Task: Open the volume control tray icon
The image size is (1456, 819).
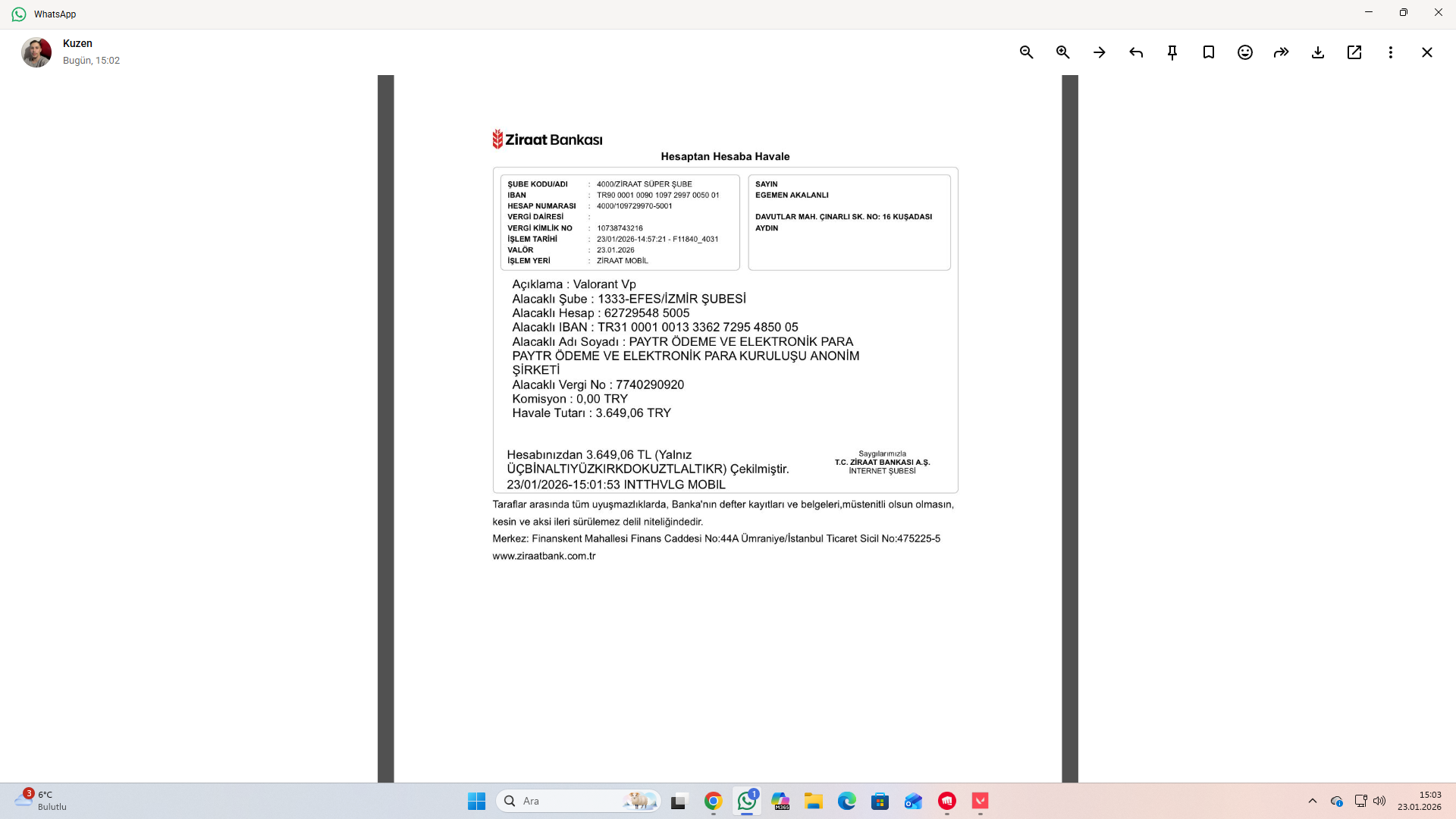Action: point(1379,801)
